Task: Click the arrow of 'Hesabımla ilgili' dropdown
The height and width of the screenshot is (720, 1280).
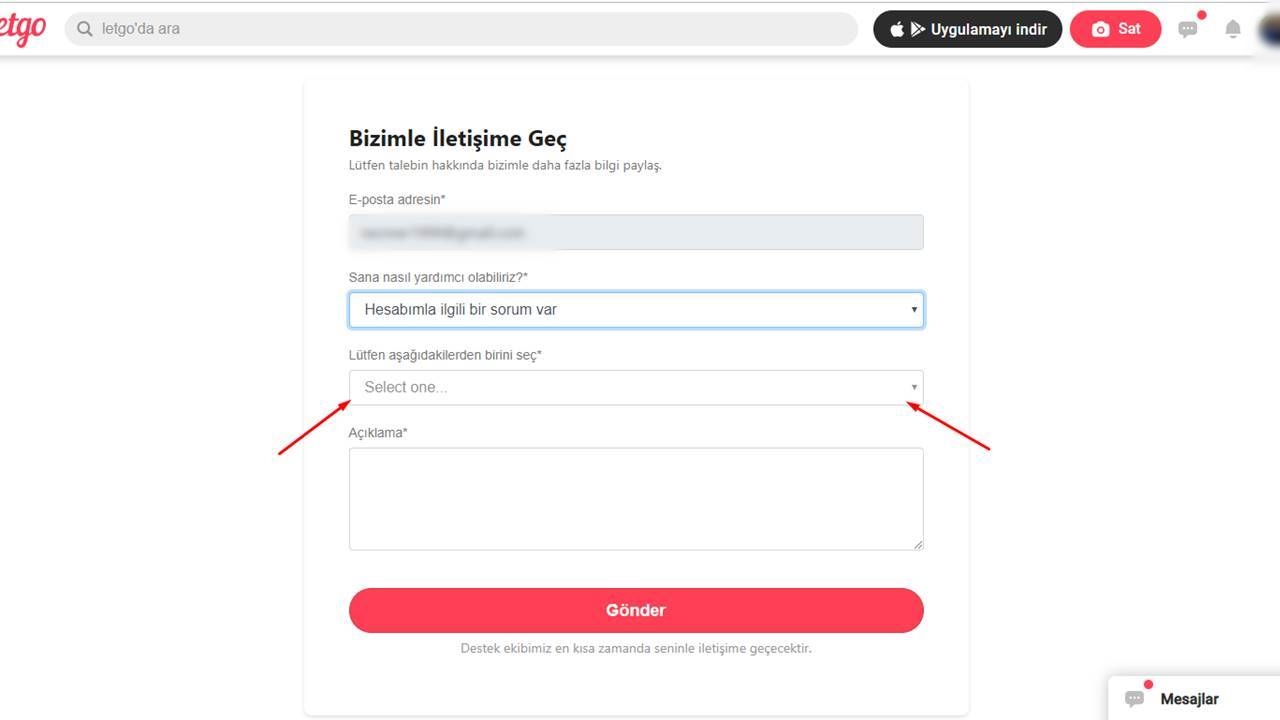Action: 913,310
